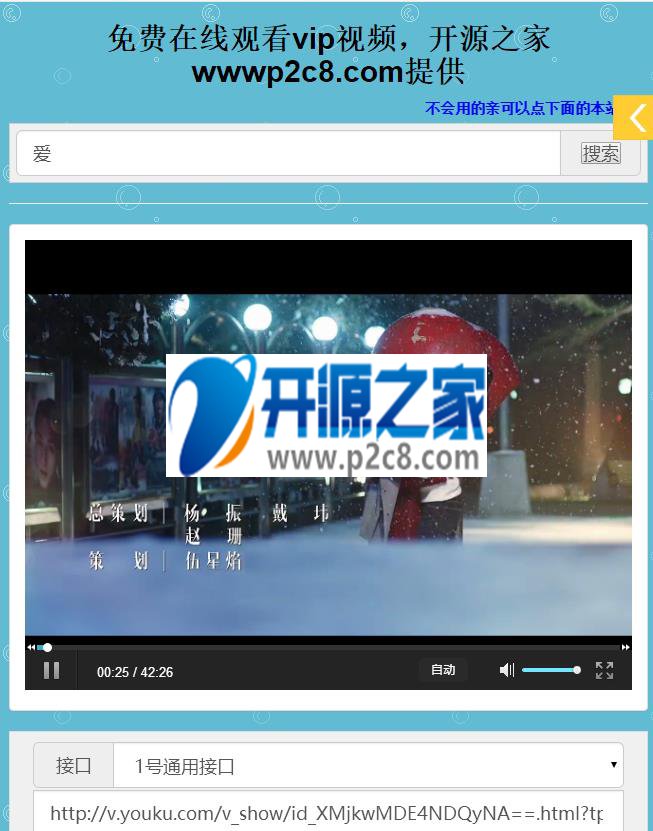Click the rewind arrows on progress bar
The width and height of the screenshot is (653, 831).
(x=31, y=647)
